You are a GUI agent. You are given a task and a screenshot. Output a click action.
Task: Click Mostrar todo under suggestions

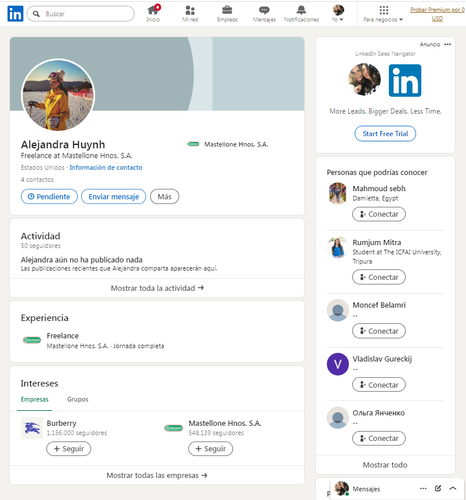(x=385, y=465)
